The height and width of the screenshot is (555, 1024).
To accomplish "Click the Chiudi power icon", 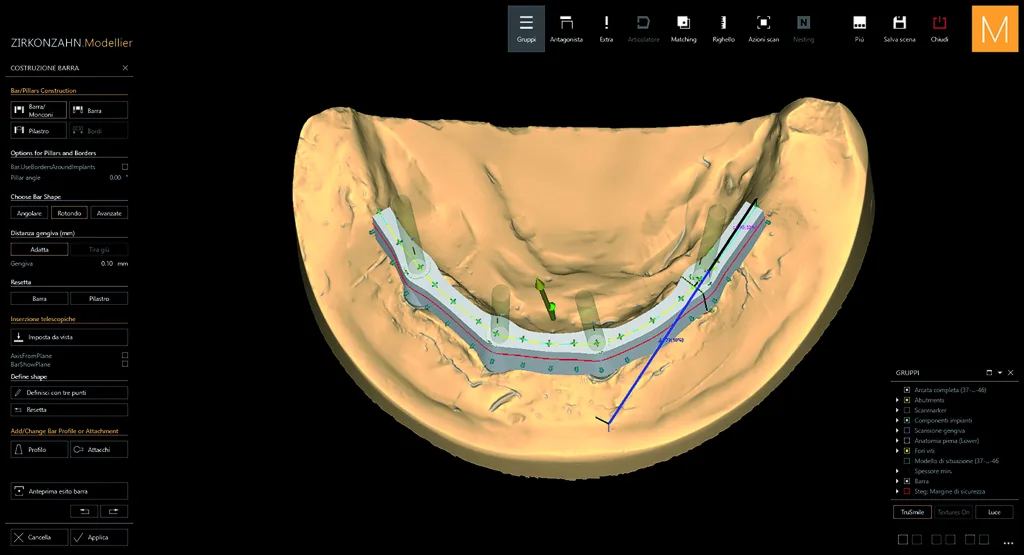I will point(939,29).
